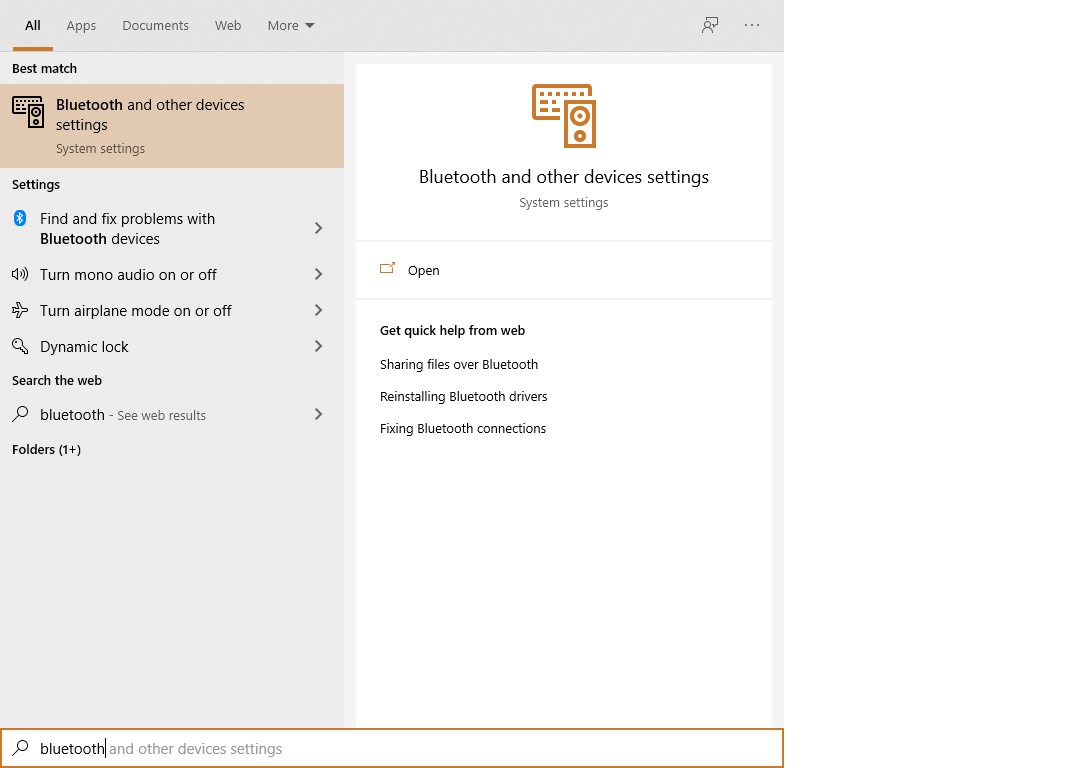The width and height of the screenshot is (1072, 768).
Task: Switch to the Web tab
Action: coord(228,25)
